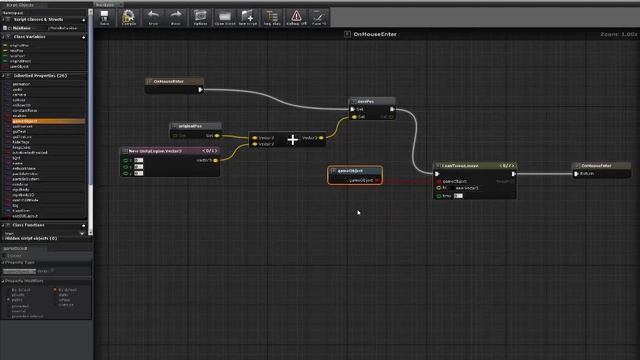The image size is (640, 360).
Task: Click the New UnityEngine.Vector3 output port
Action: [216, 160]
